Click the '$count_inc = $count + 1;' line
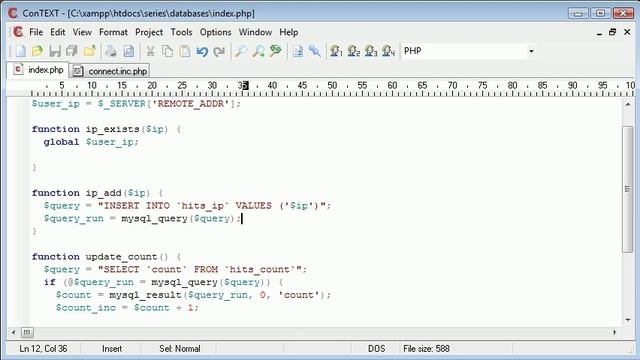Screen dimensions: 640x360 click(127, 308)
